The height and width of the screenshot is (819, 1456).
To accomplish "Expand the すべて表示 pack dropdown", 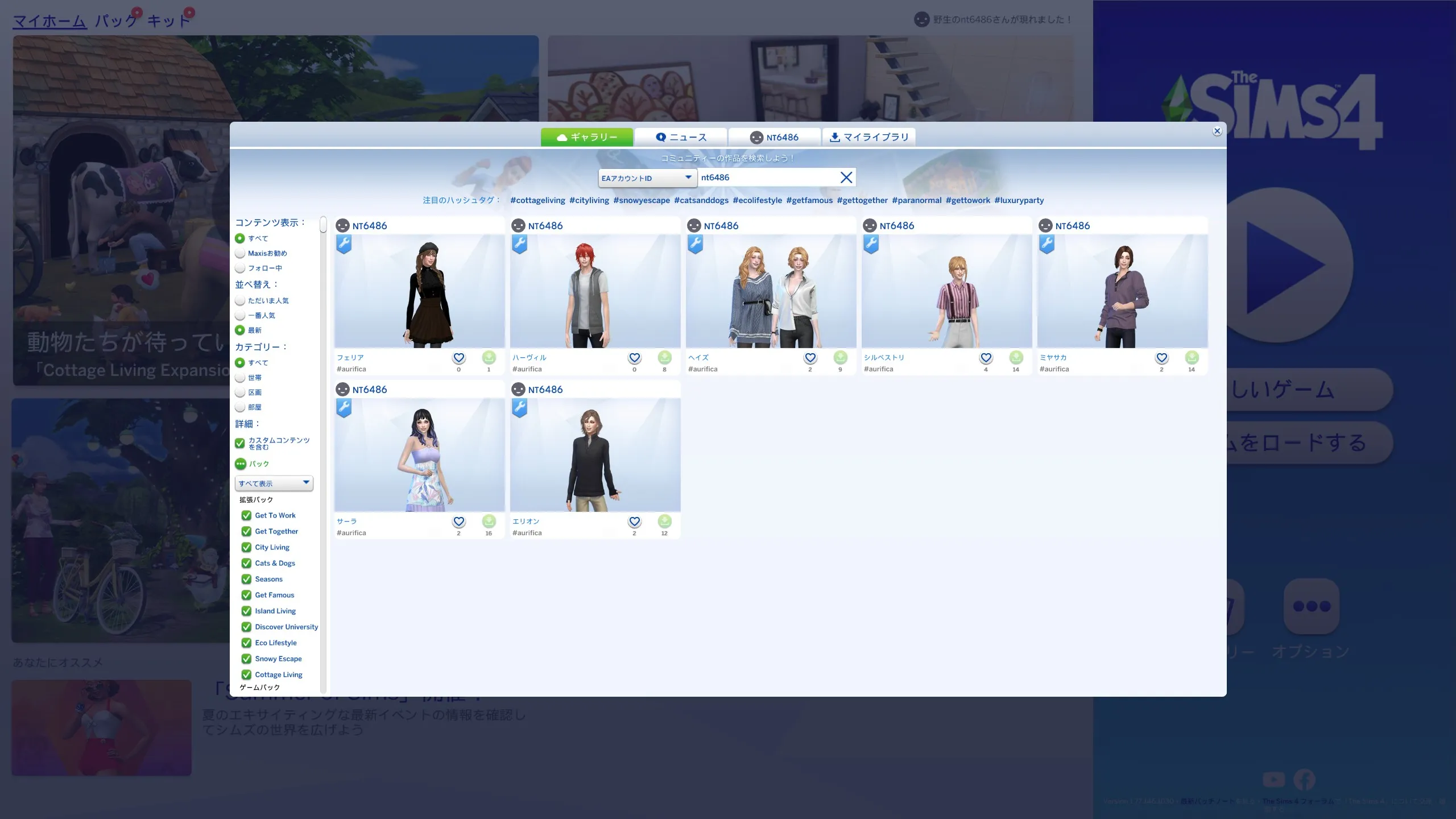I will click(x=274, y=483).
